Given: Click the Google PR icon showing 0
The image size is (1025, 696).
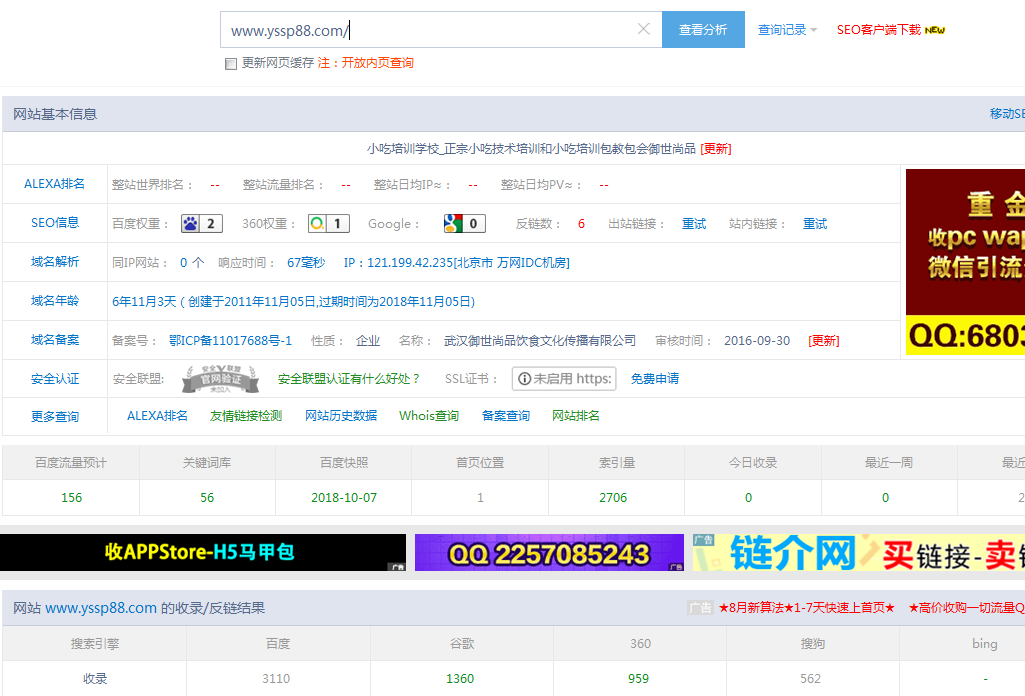Looking at the screenshot, I should 451,223.
